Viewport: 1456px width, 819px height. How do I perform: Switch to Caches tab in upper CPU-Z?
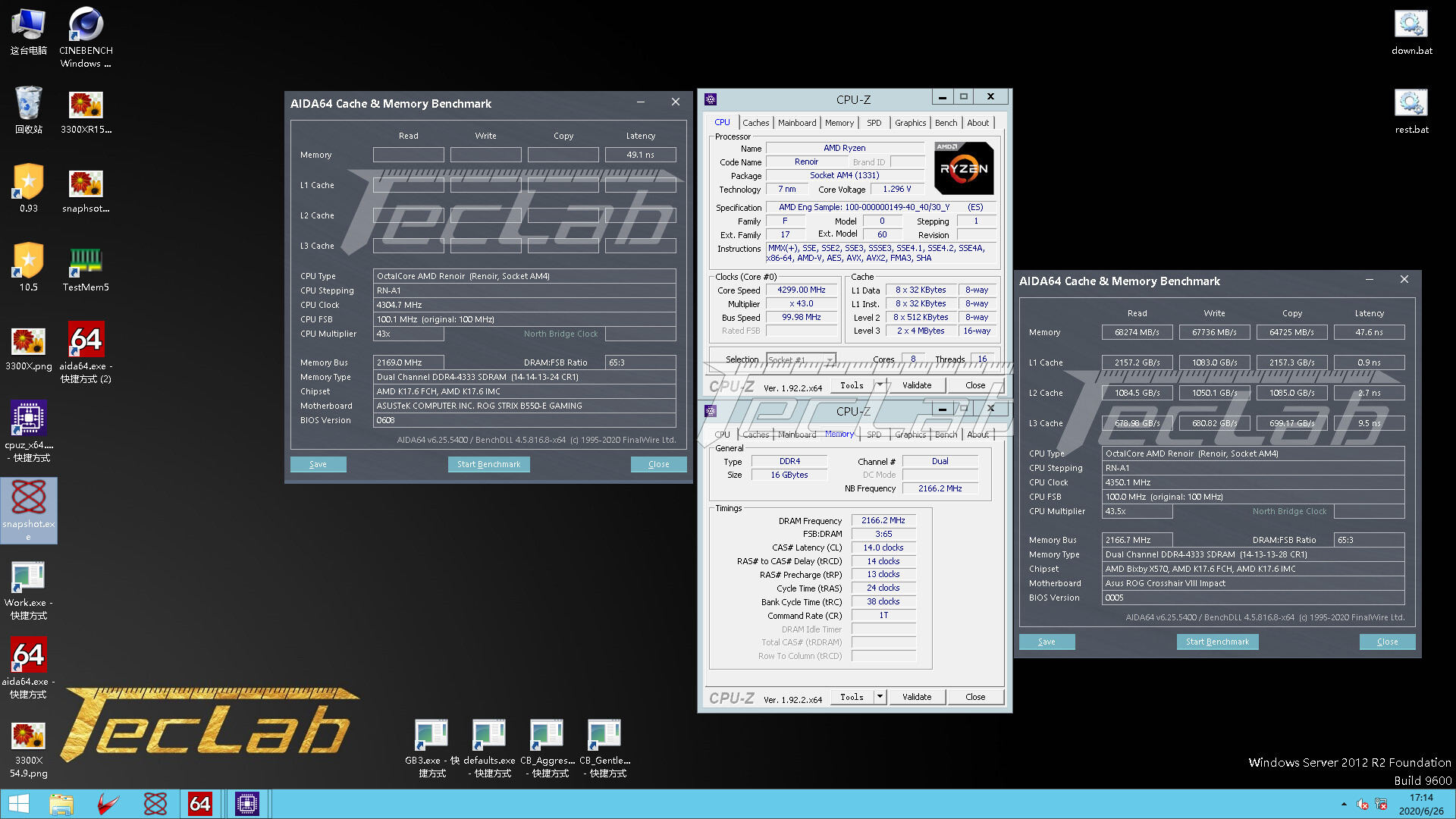755,123
